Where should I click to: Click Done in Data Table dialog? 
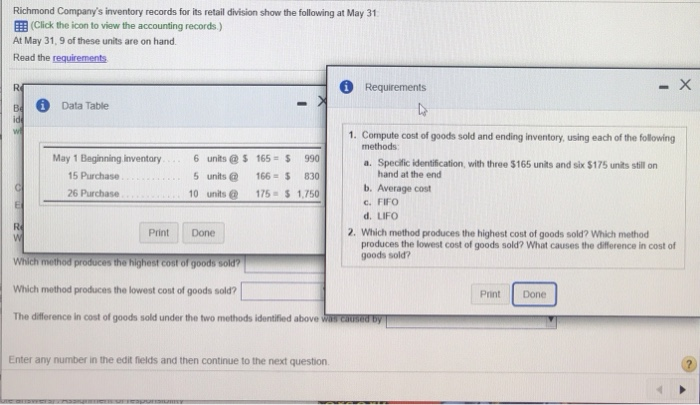pyautogui.click(x=203, y=233)
